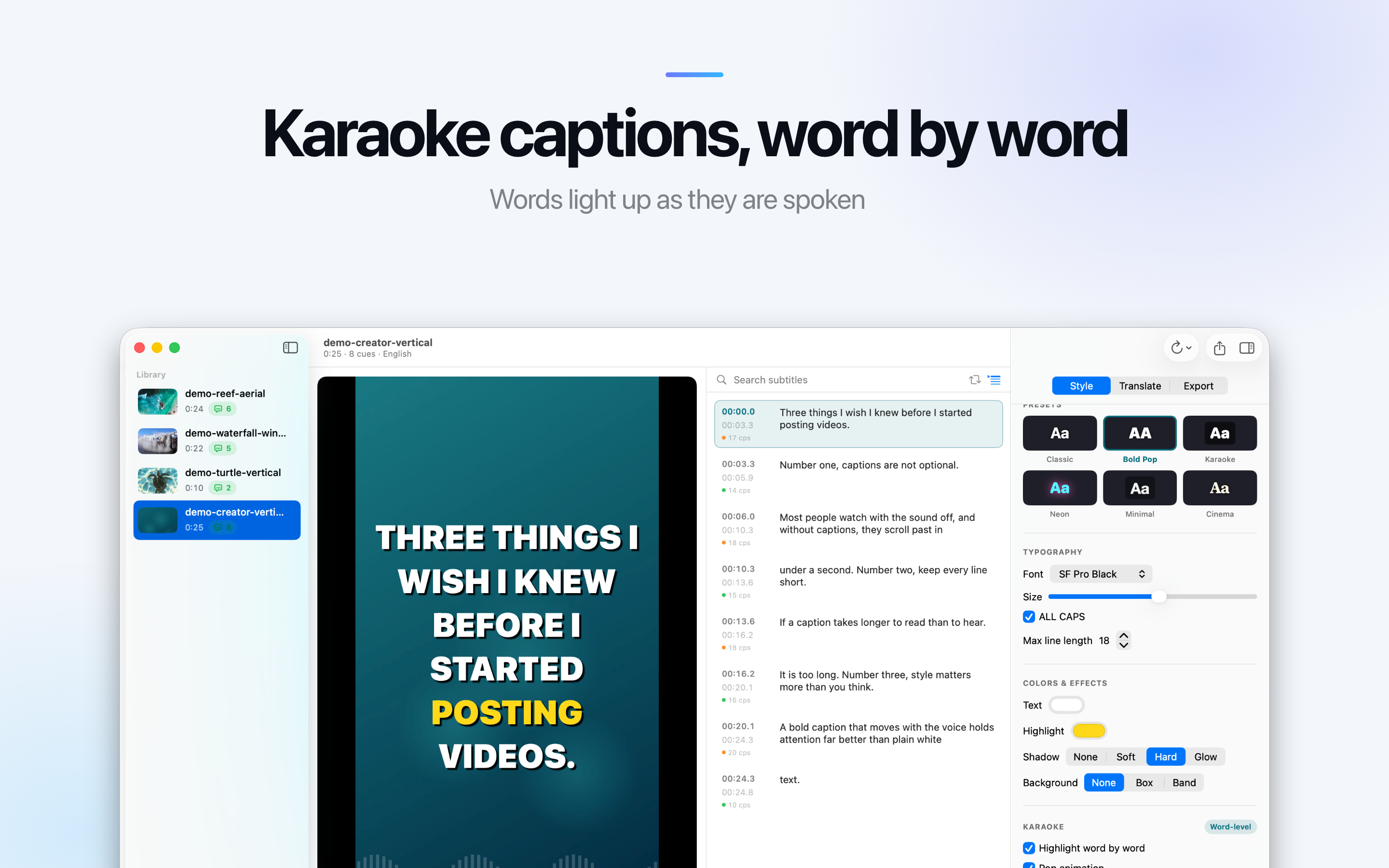Click the cue count badge for demo-waterfall
Screen dimensions: 1389x868
pos(223,448)
